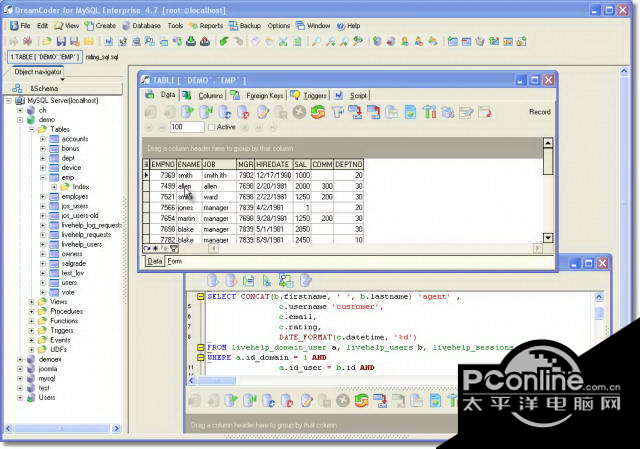Viewport: 640px width, 449px height.
Task: Click the green-orange Refresh icon in table window toolbar
Action: click(x=318, y=112)
